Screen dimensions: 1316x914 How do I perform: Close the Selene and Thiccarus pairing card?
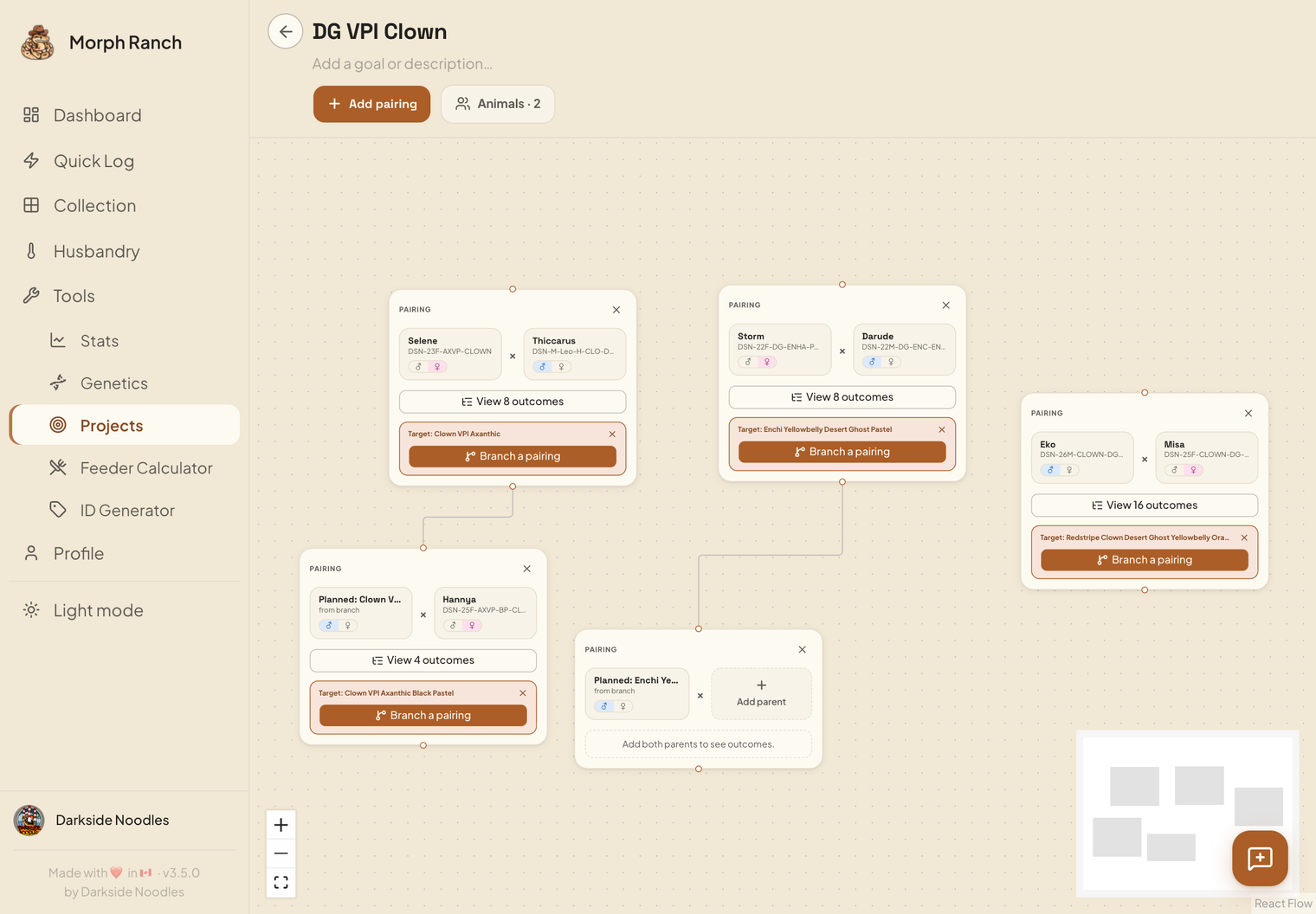tap(616, 310)
